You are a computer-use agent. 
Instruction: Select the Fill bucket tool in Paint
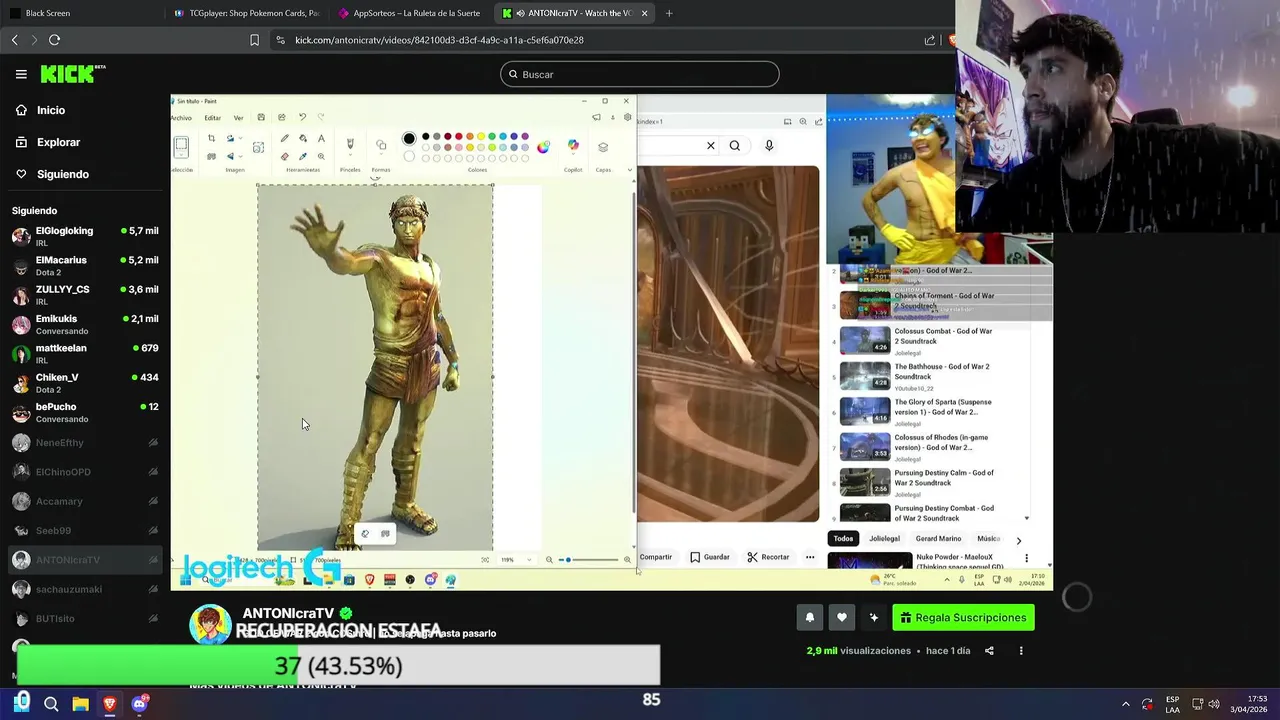tap(303, 138)
